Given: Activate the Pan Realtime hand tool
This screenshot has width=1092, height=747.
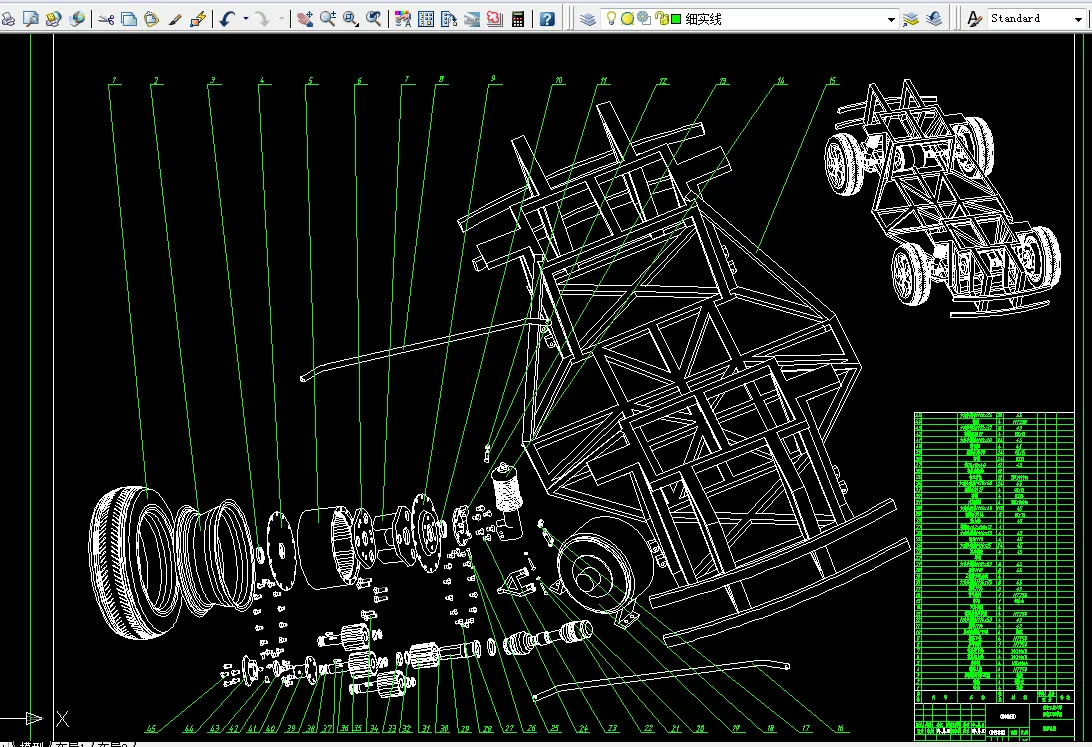Looking at the screenshot, I should click(x=305, y=19).
